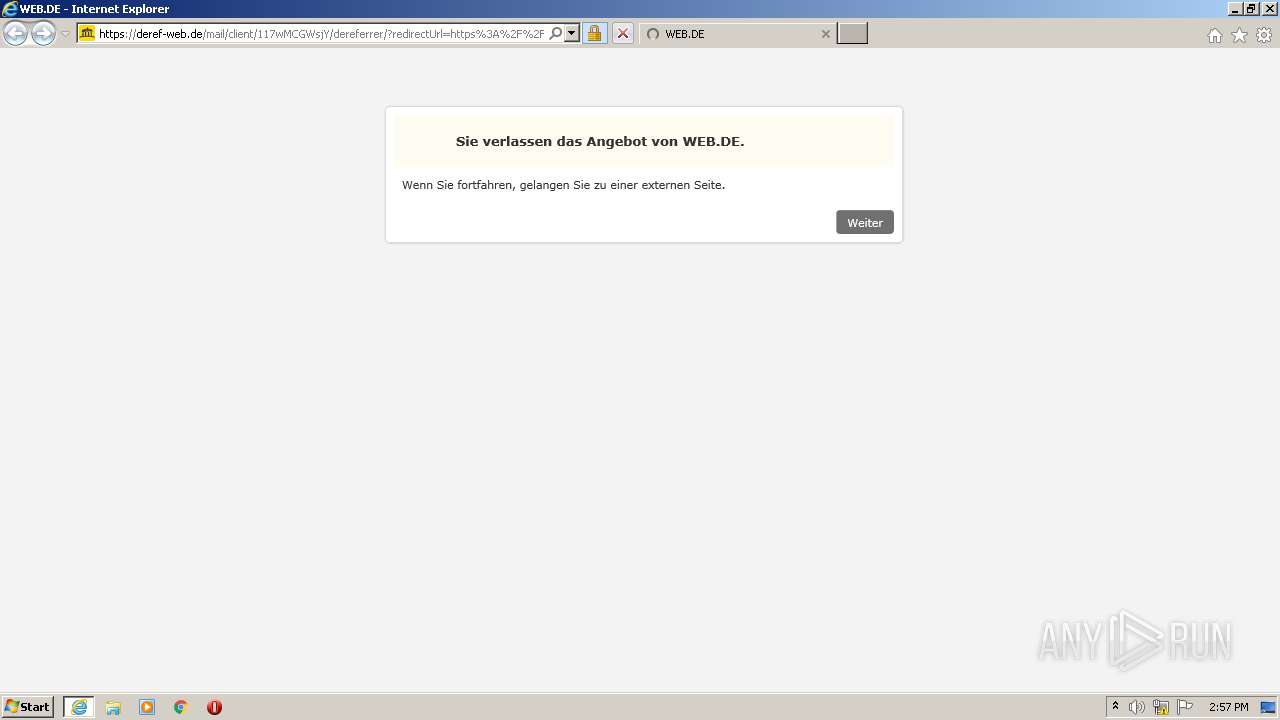Stop loading with the red X button
The image size is (1280, 720).
622,33
